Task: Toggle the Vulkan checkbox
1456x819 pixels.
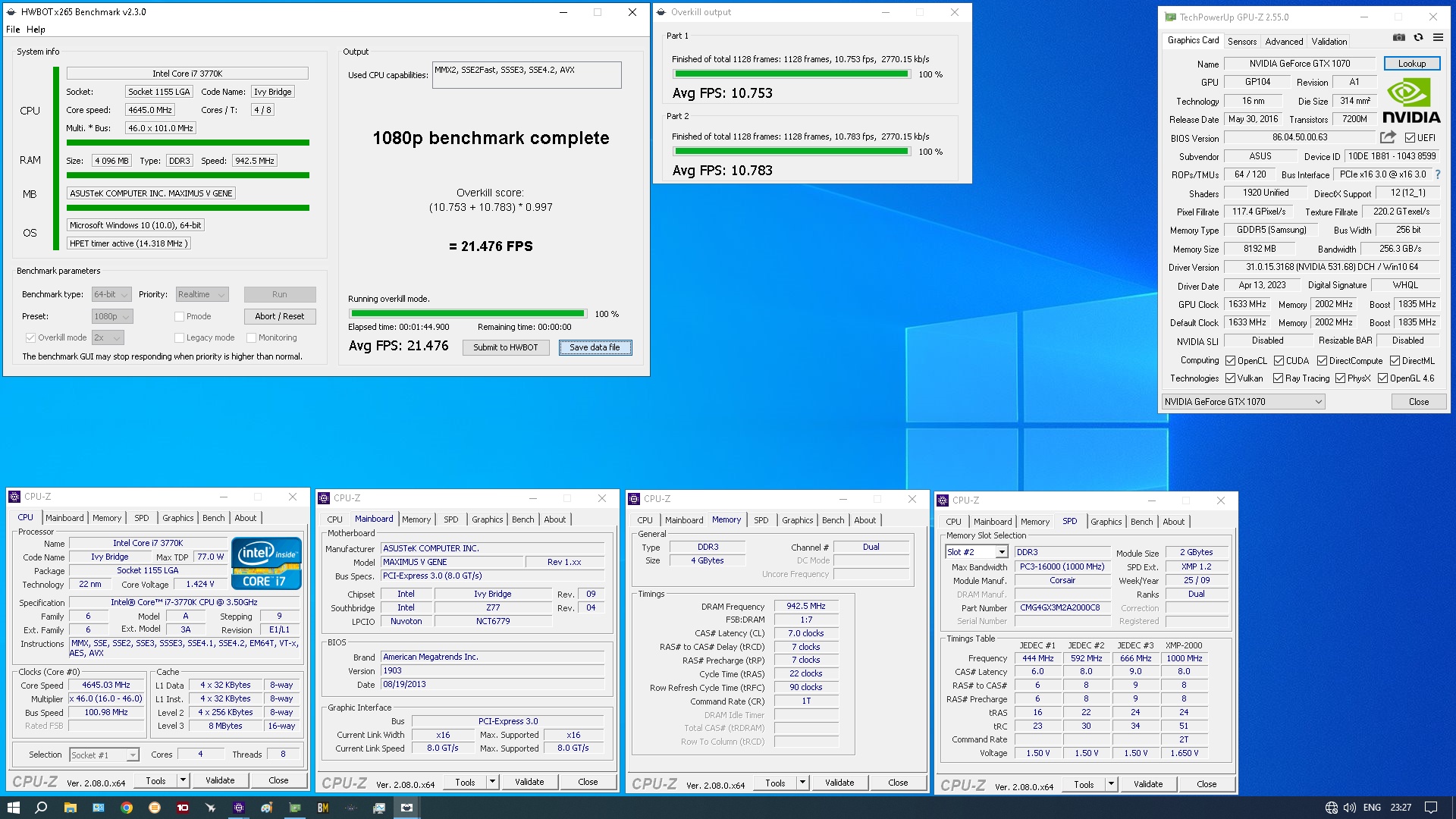Action: [1230, 378]
